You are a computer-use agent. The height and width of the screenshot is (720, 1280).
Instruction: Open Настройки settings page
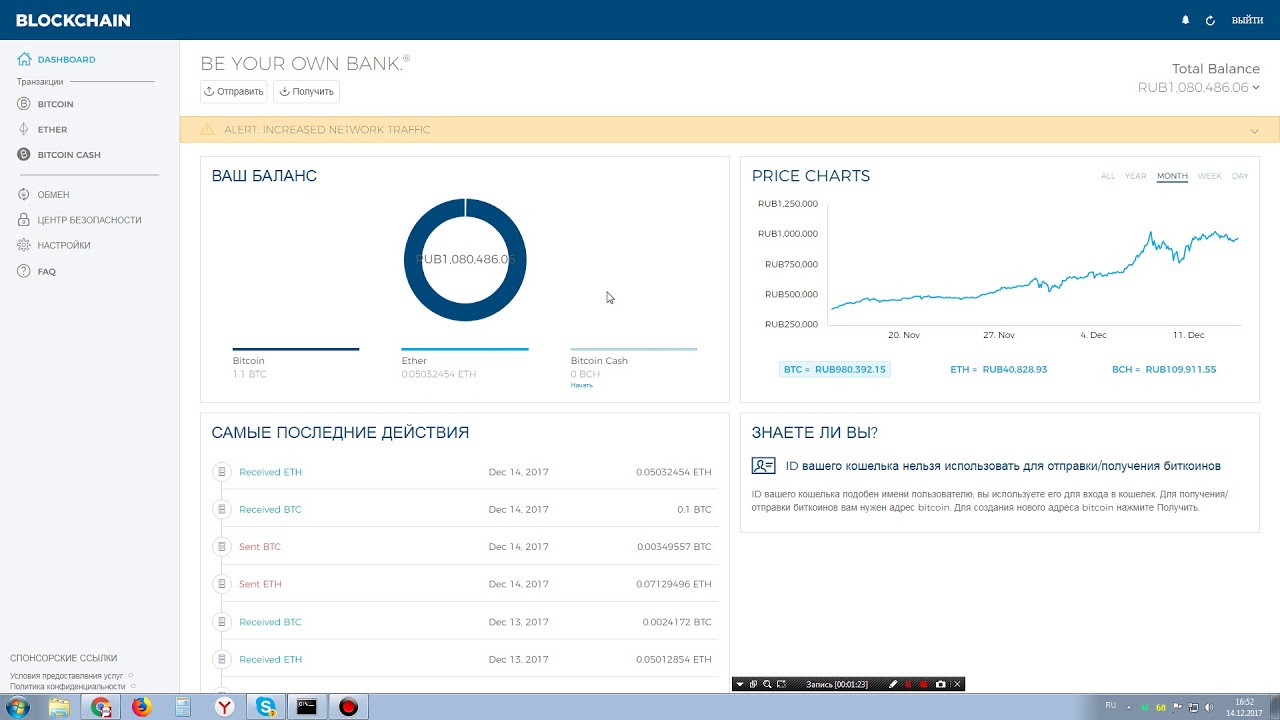point(64,245)
